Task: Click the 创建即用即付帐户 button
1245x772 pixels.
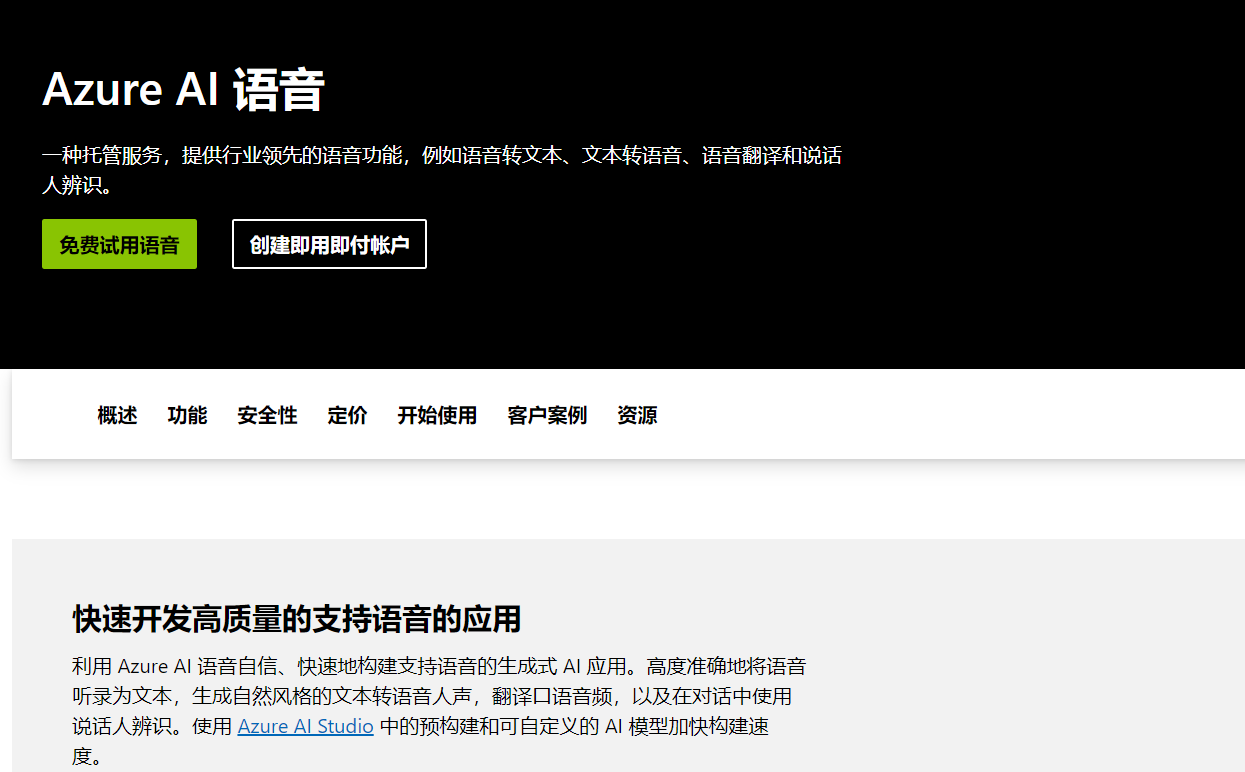Action: tap(329, 244)
